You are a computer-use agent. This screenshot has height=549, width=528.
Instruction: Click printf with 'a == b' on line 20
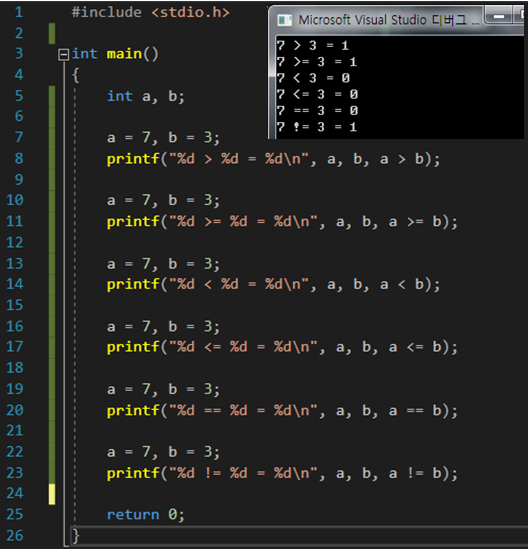tap(282, 410)
